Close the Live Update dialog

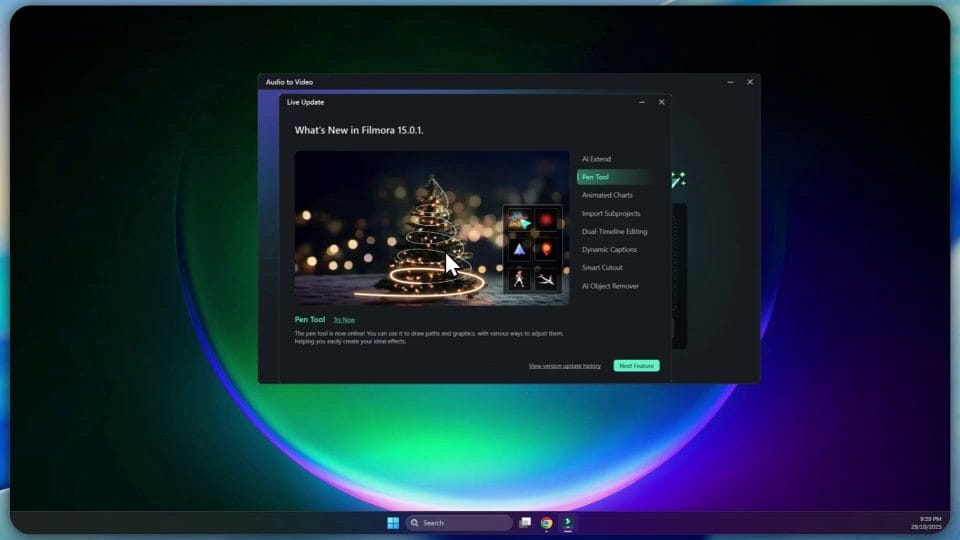(661, 102)
